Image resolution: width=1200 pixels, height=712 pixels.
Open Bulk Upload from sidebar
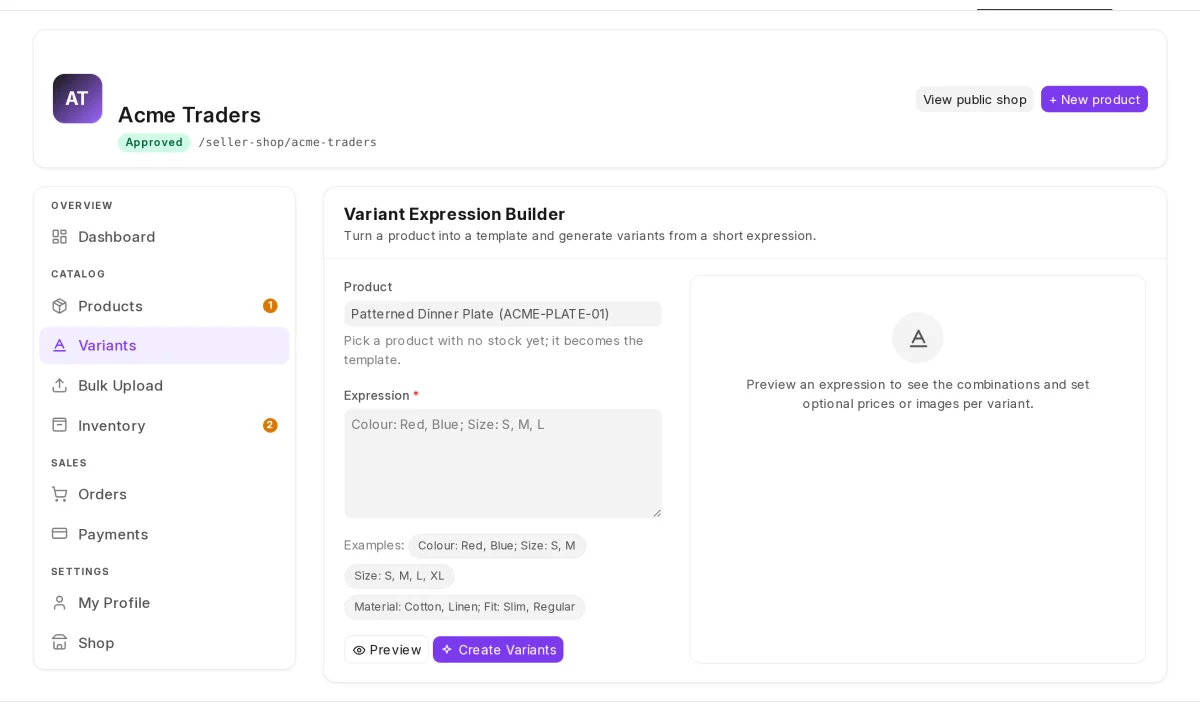click(x=165, y=385)
